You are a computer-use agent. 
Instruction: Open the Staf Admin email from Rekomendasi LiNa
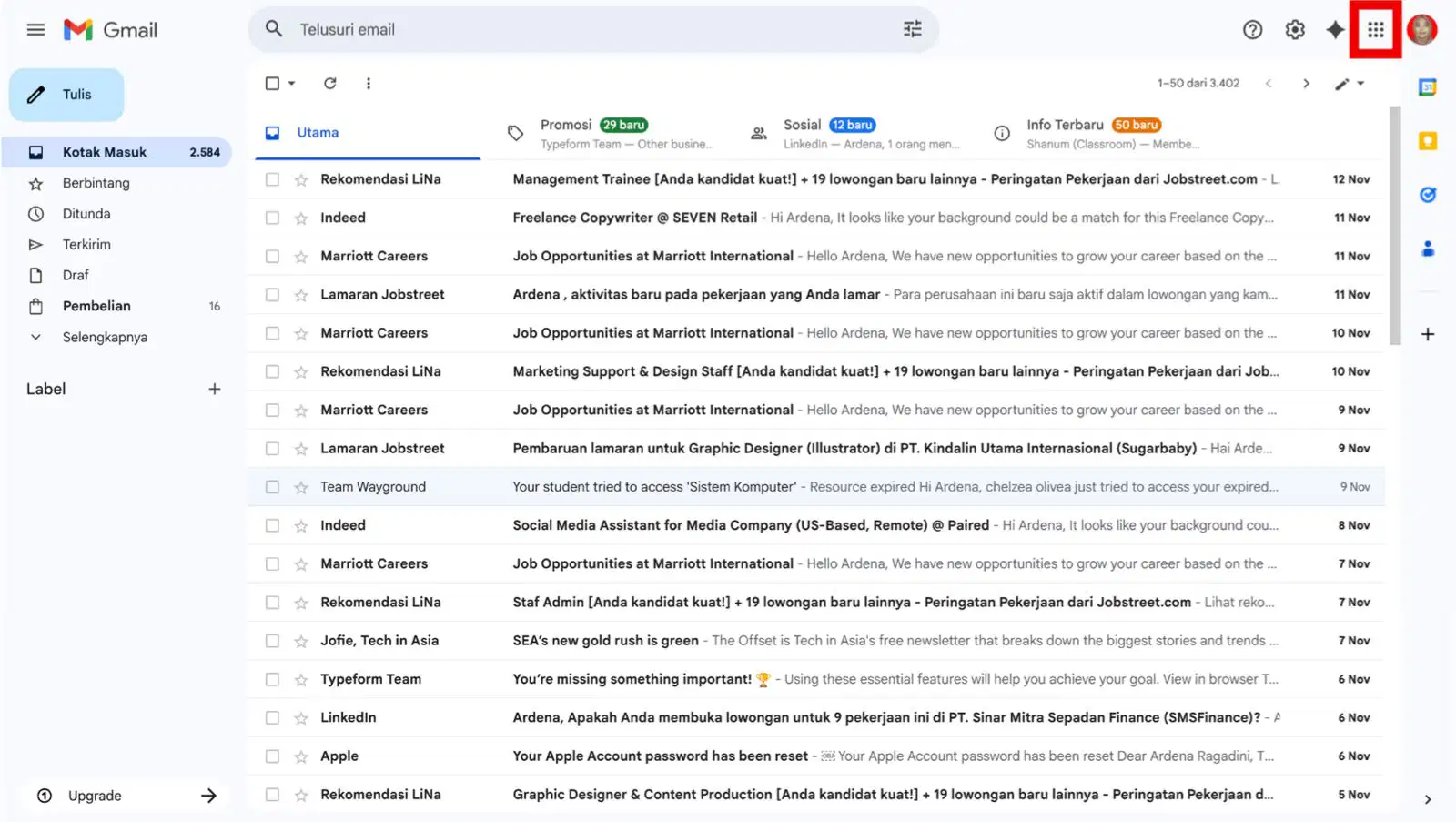(816, 603)
